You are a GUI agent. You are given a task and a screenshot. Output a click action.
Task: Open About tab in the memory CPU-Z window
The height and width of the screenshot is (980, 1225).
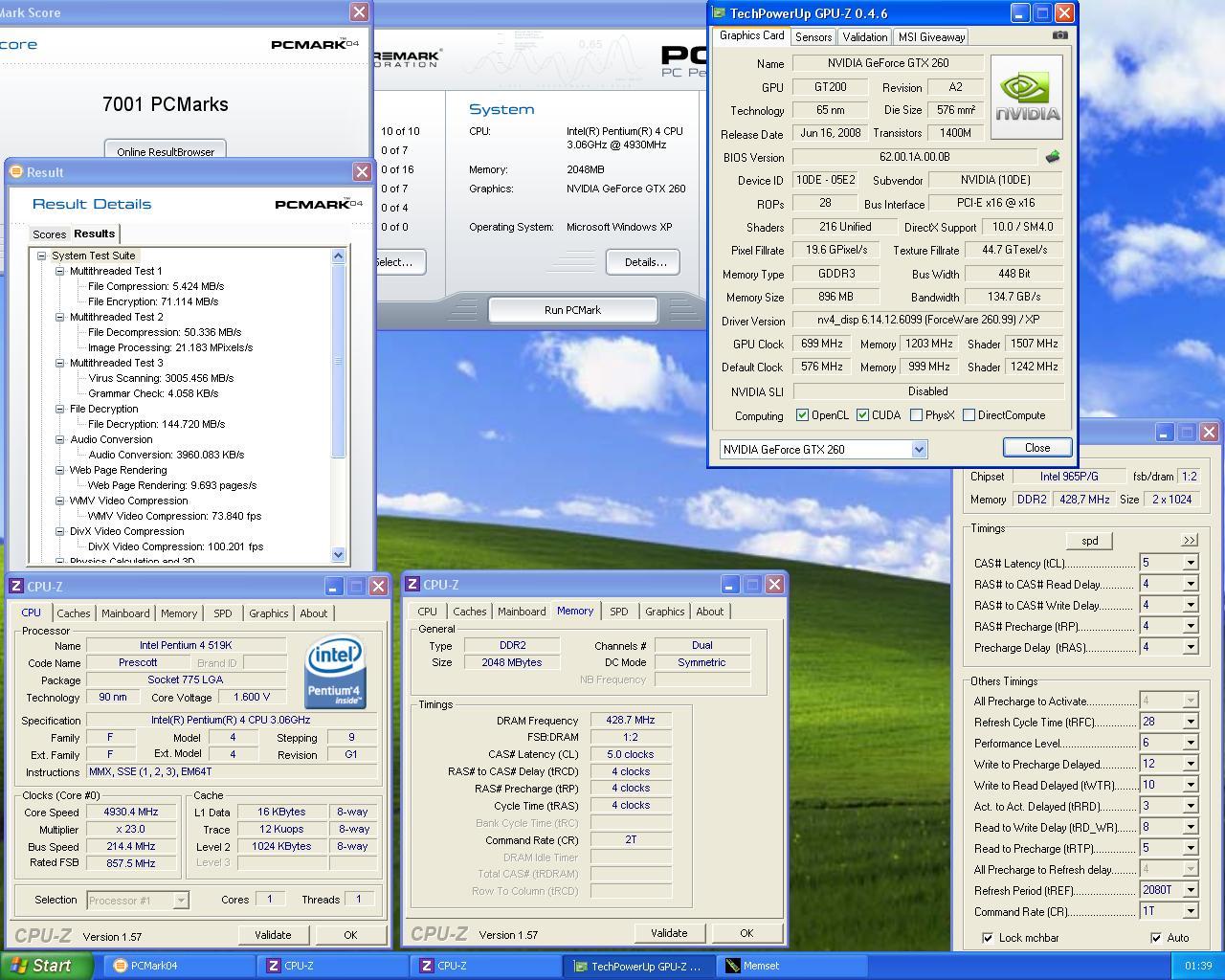(709, 612)
